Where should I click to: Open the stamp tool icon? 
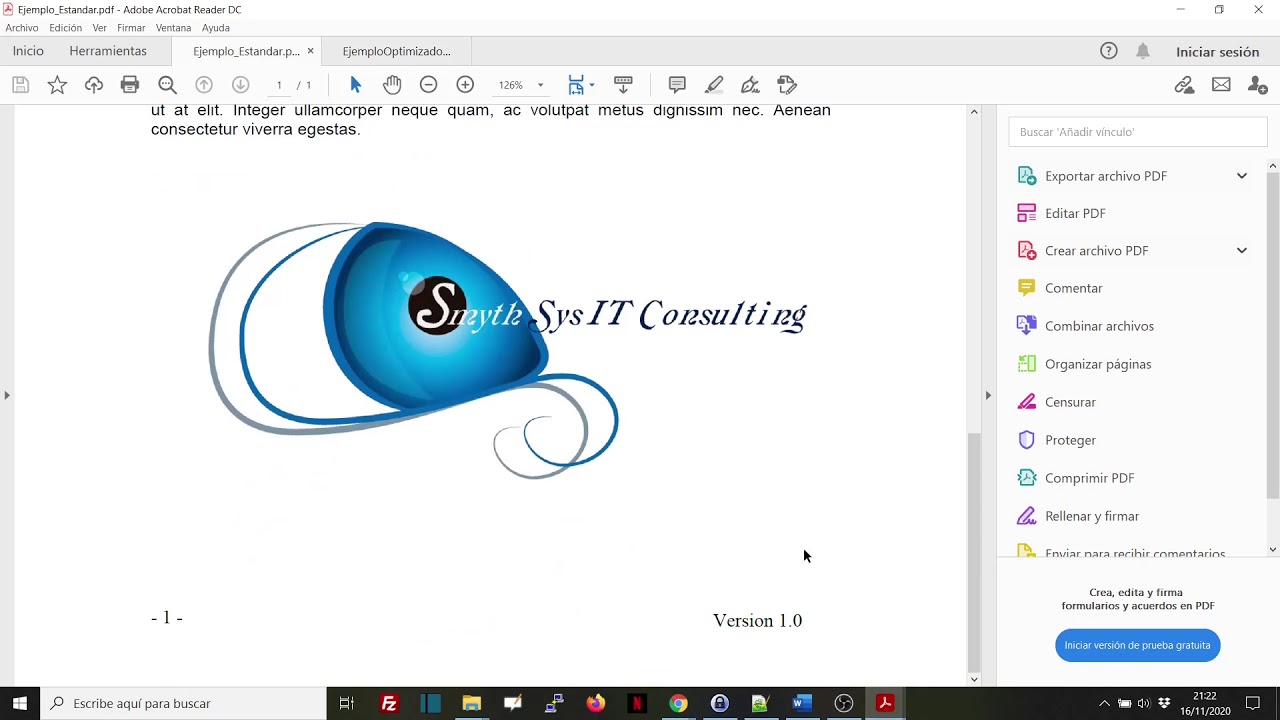tap(787, 85)
